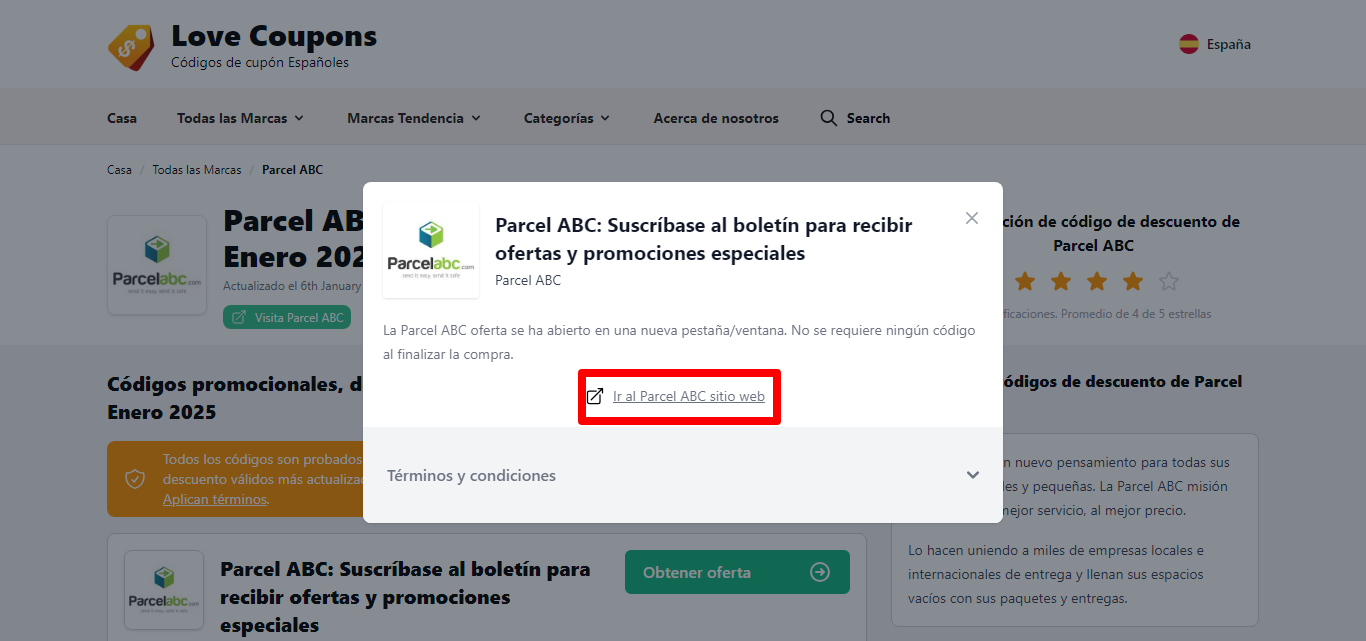Click Parcel ABC brand name under popup title
Screen dimensions: 1366x641
click(x=528, y=280)
